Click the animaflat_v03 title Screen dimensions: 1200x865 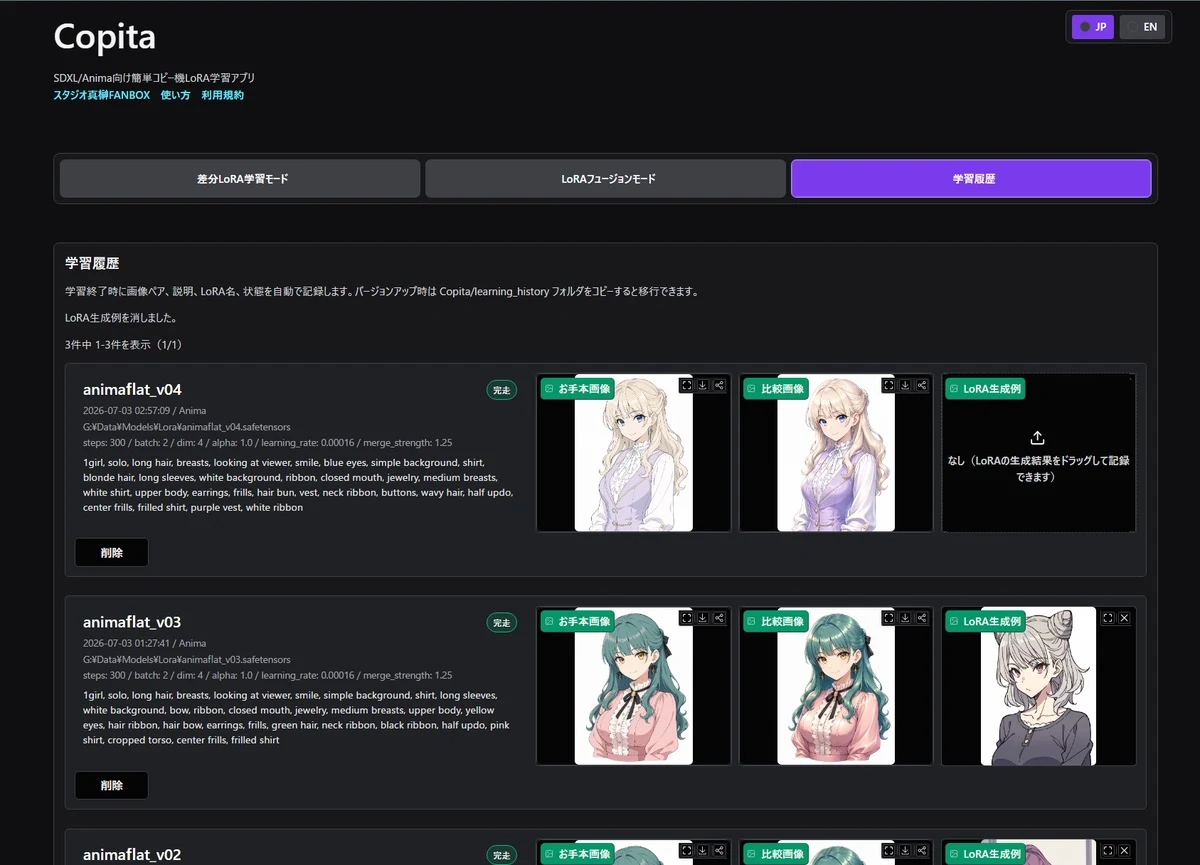point(132,623)
